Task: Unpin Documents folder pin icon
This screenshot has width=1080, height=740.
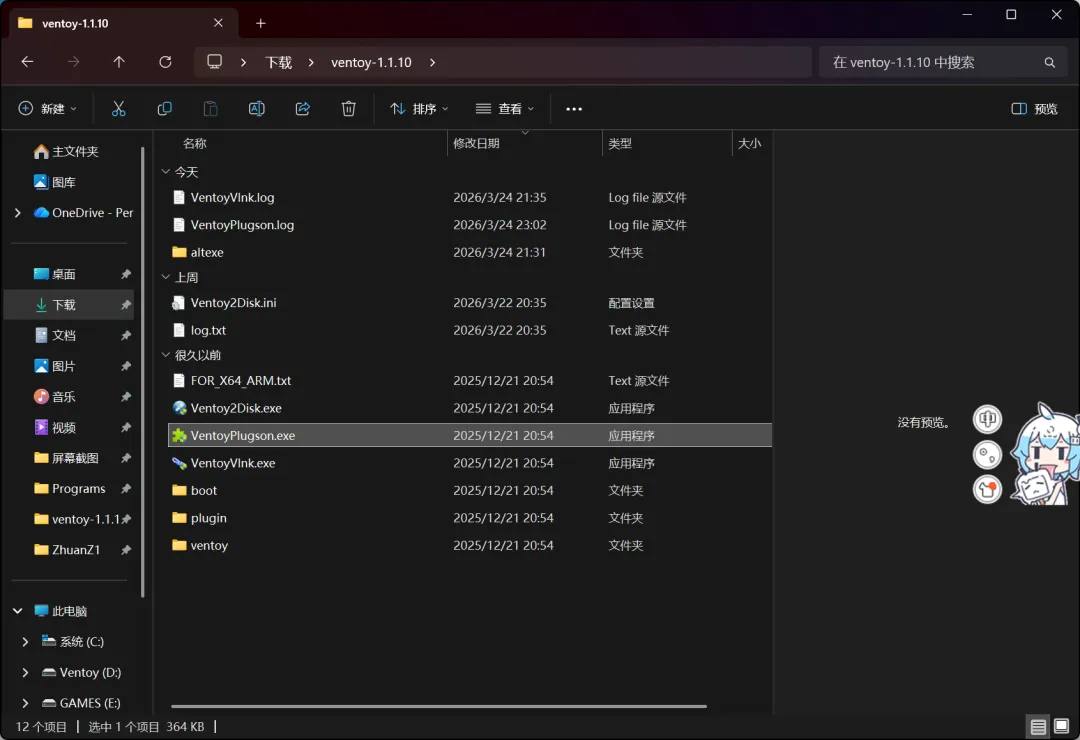Action: click(125, 336)
